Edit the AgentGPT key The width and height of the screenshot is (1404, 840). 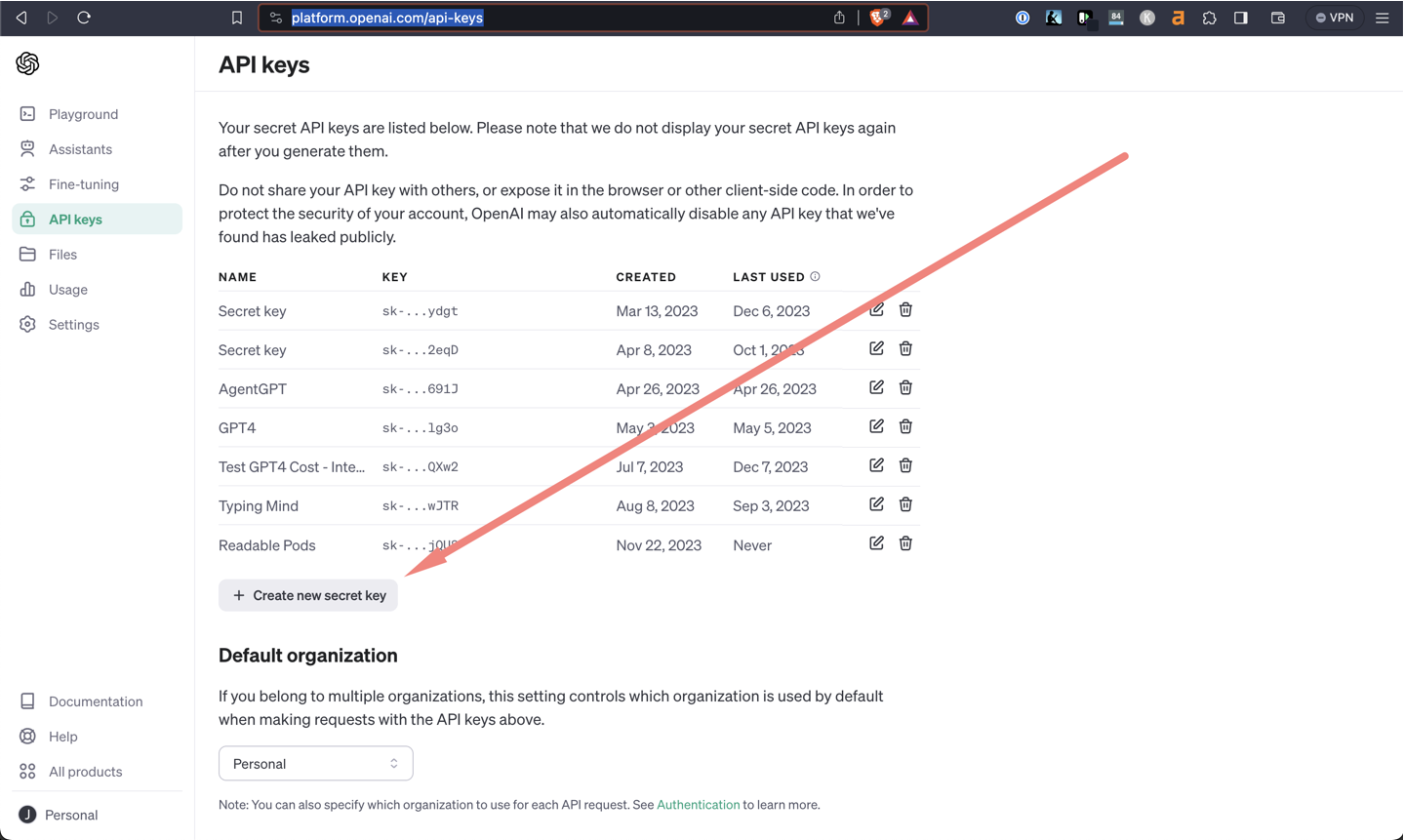(x=876, y=387)
